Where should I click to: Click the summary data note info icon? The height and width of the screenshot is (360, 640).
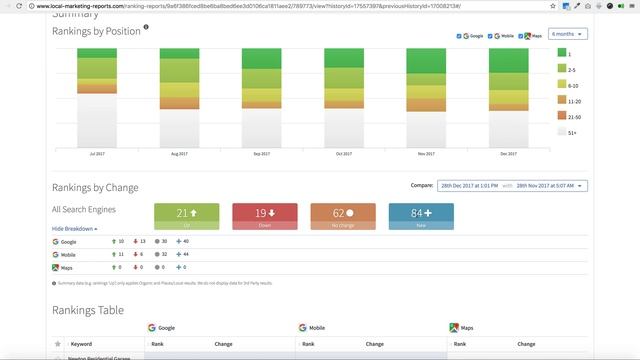[x=54, y=283]
